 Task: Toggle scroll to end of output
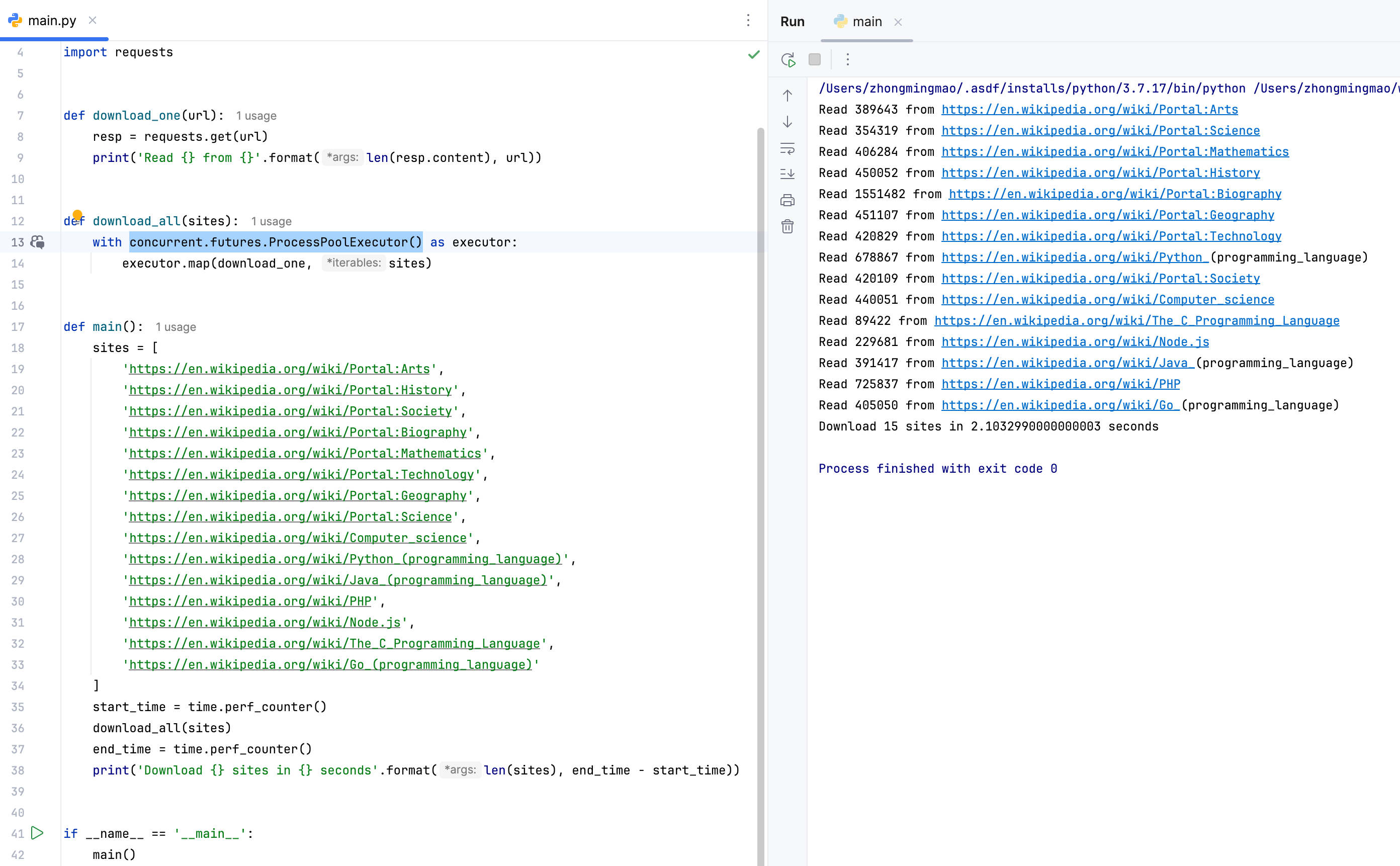point(787,174)
